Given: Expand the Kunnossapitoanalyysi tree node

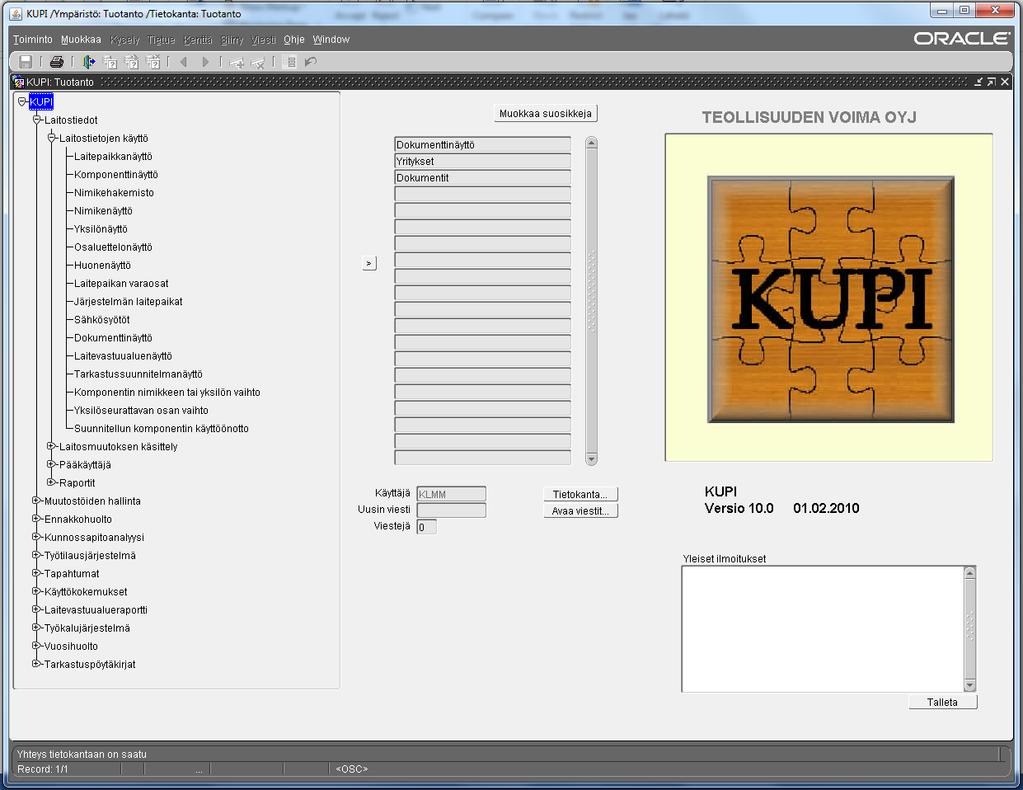Looking at the screenshot, I should point(37,537).
